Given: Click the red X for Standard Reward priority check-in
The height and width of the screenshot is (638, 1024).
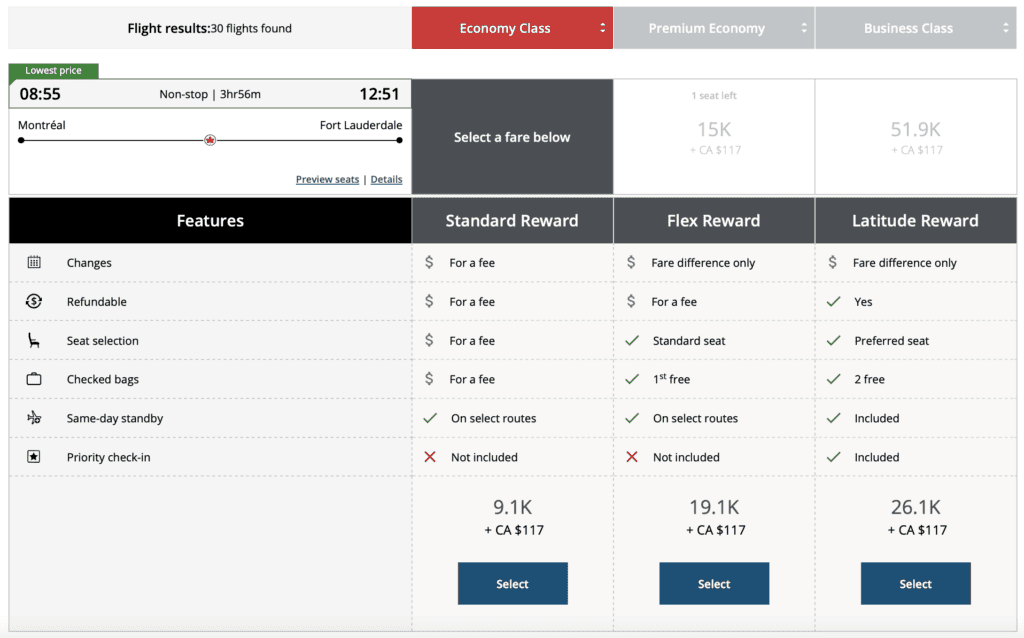Looking at the screenshot, I should point(430,457).
